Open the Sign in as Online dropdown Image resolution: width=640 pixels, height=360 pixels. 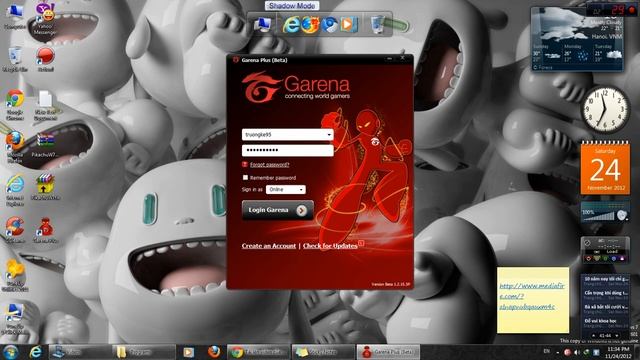285,189
